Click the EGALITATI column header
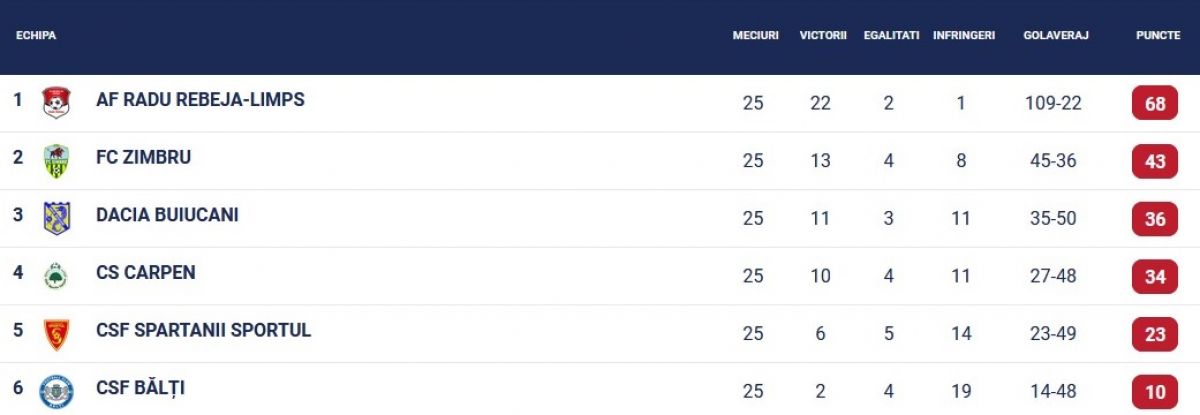Viewport: 1200px width, 415px height. [x=891, y=35]
